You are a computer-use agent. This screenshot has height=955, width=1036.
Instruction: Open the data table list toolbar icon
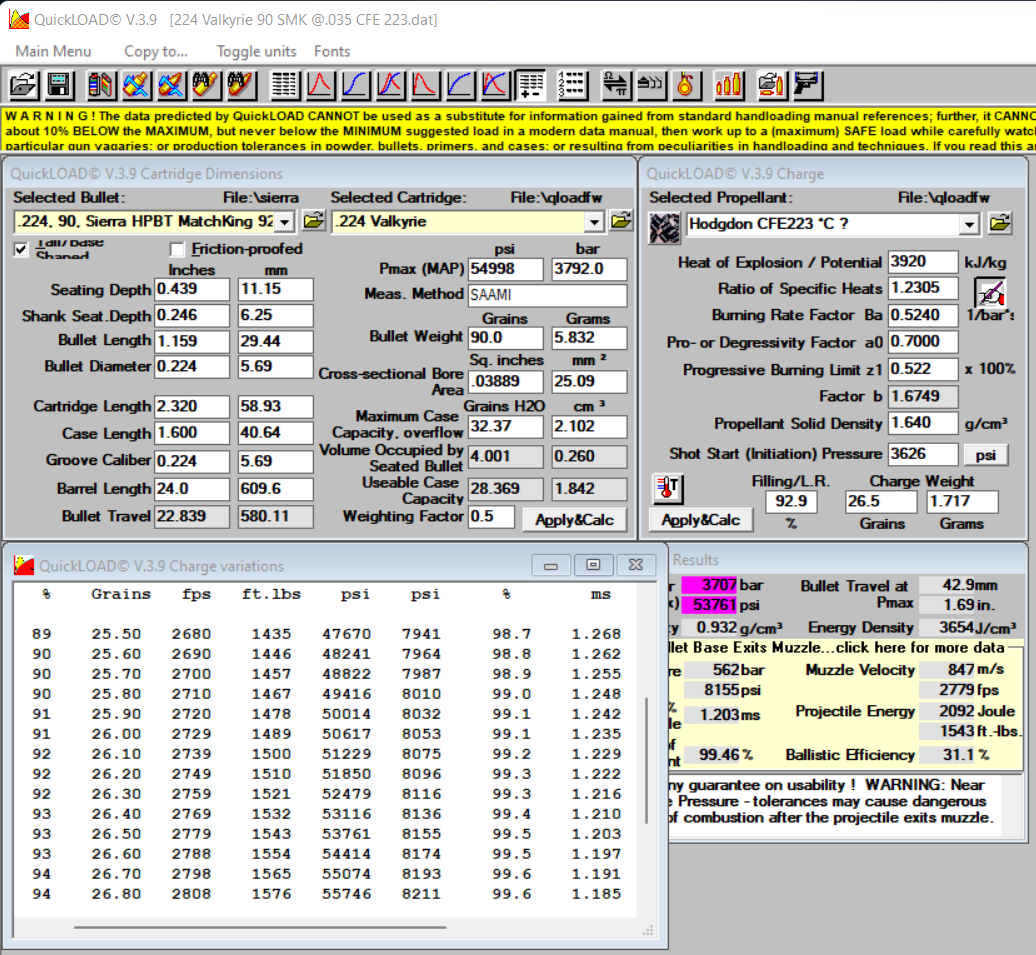[285, 85]
